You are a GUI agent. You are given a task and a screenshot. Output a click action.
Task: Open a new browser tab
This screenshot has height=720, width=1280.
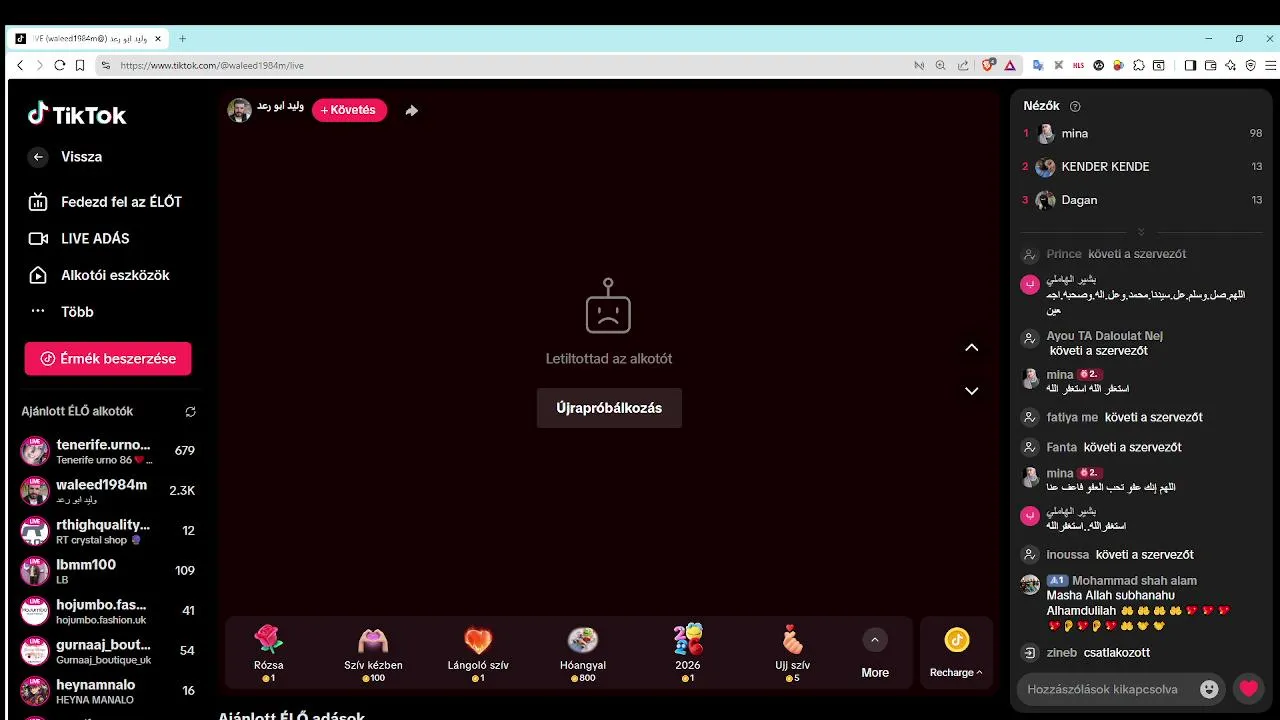point(182,39)
